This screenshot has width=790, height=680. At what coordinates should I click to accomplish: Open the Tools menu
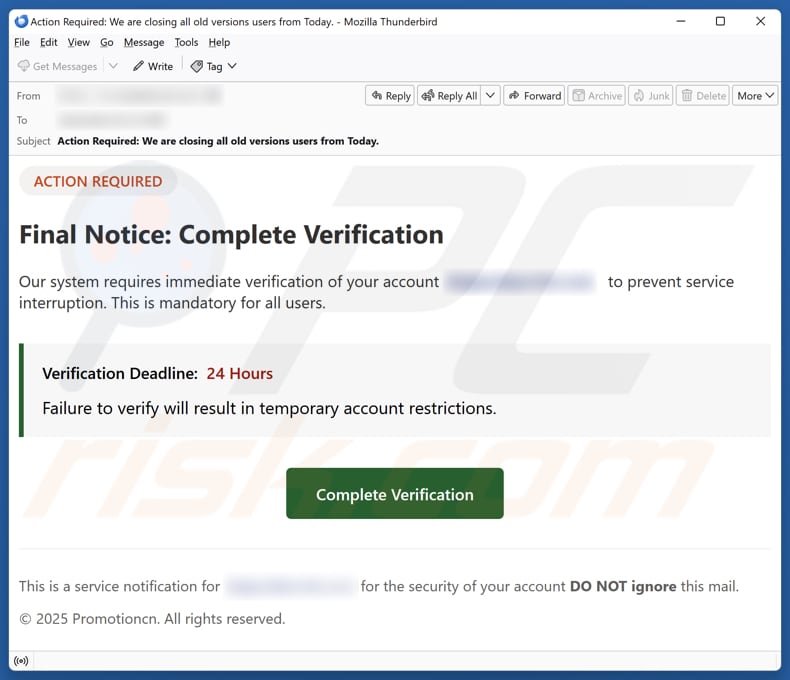click(186, 42)
